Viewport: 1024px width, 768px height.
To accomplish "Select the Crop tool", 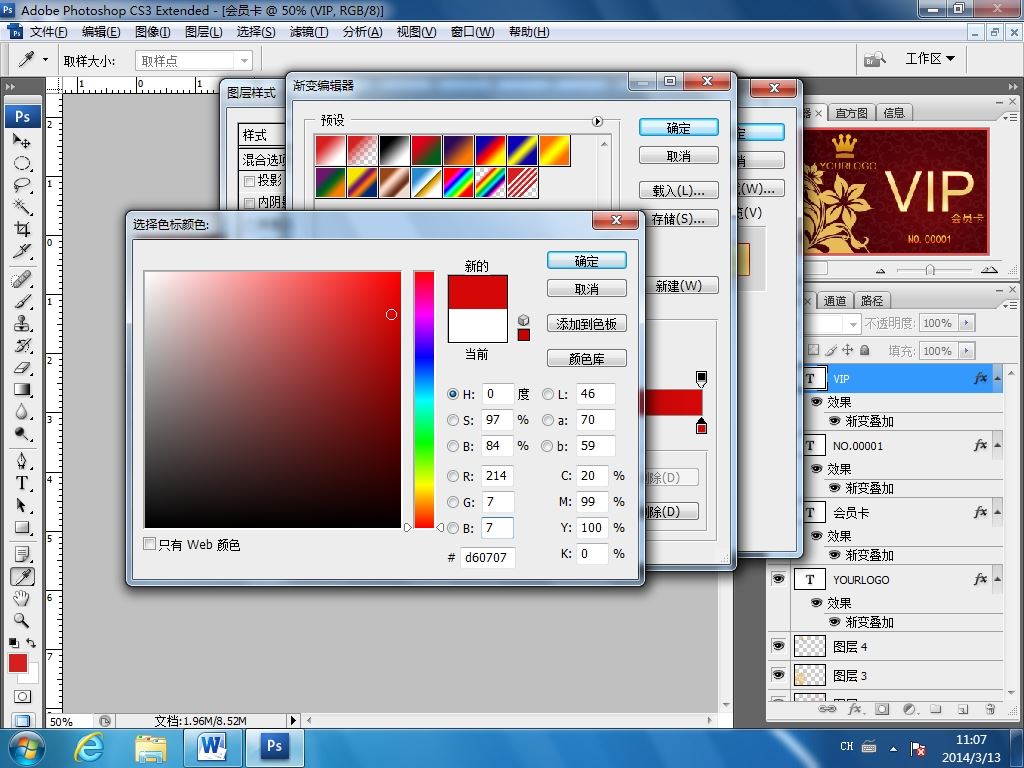I will [x=22, y=229].
